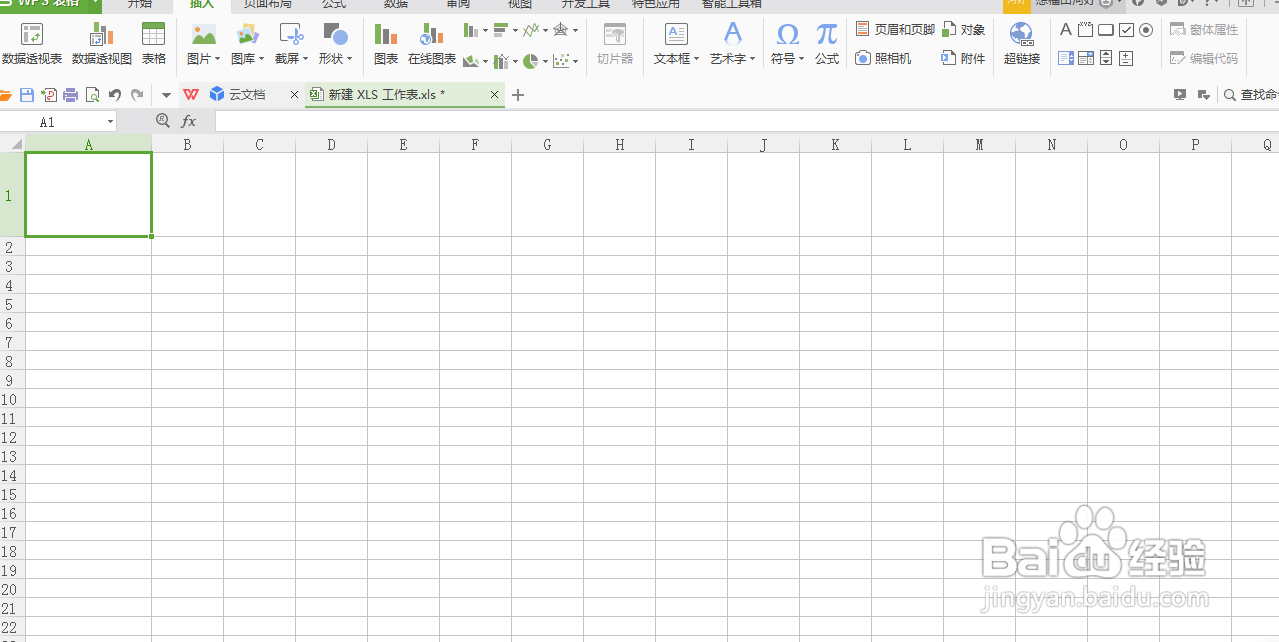Viewport: 1279px width, 642px height.
Task: Select the list box form control
Action: tap(1066, 59)
